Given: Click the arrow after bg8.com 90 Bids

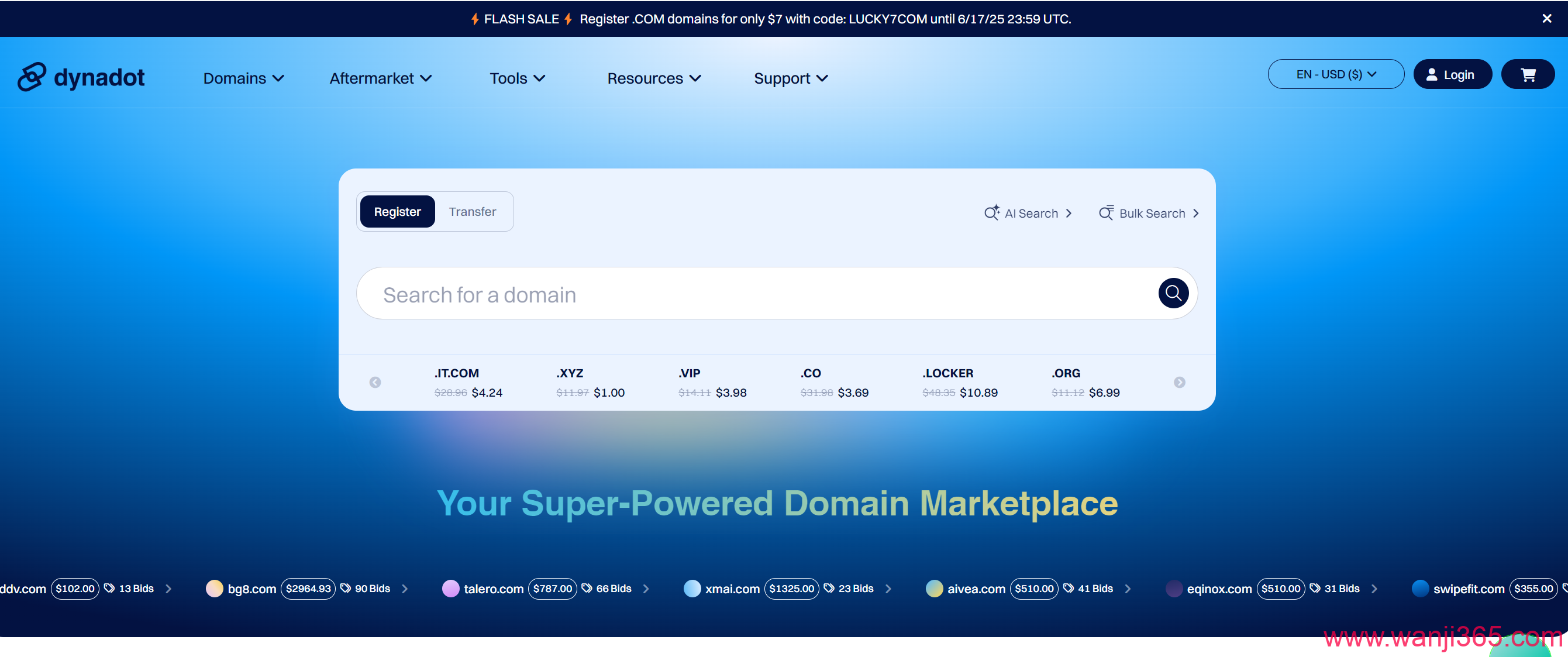Looking at the screenshot, I should click(405, 589).
